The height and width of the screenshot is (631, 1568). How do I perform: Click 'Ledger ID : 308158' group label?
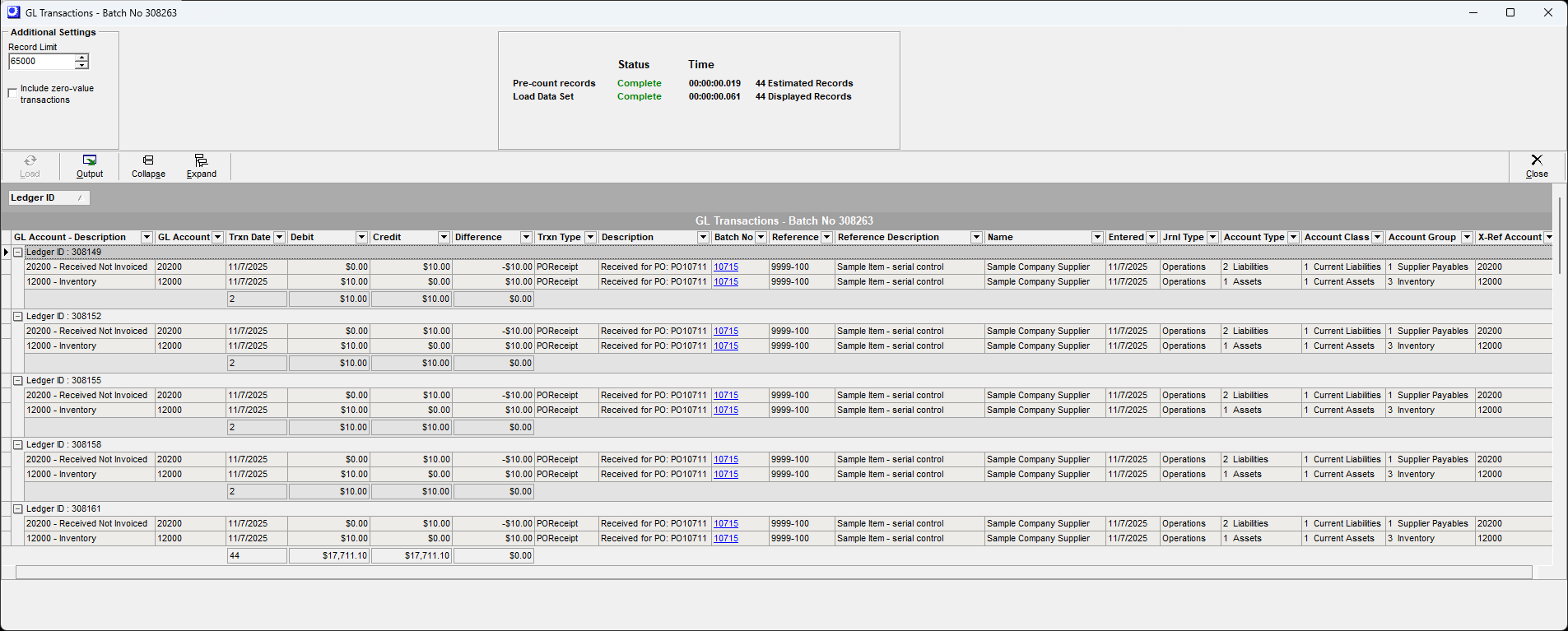pos(63,444)
